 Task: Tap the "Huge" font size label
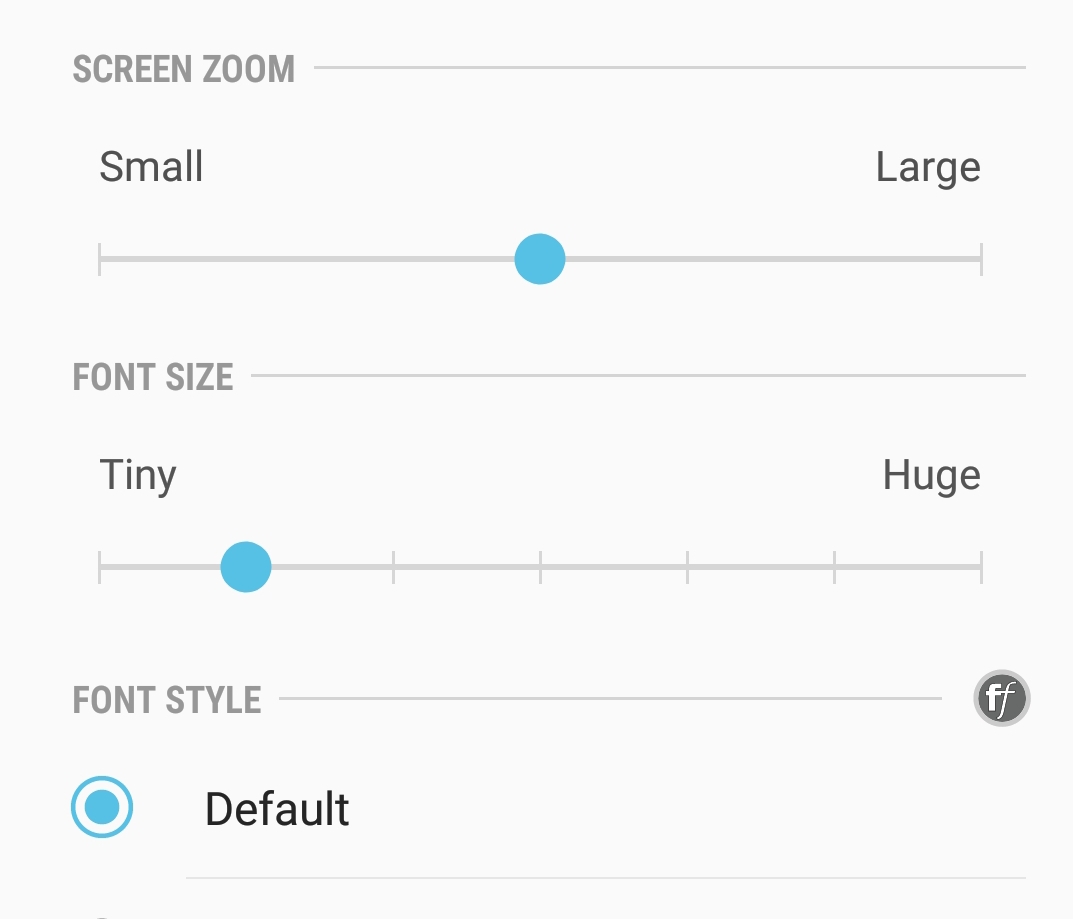(x=931, y=475)
